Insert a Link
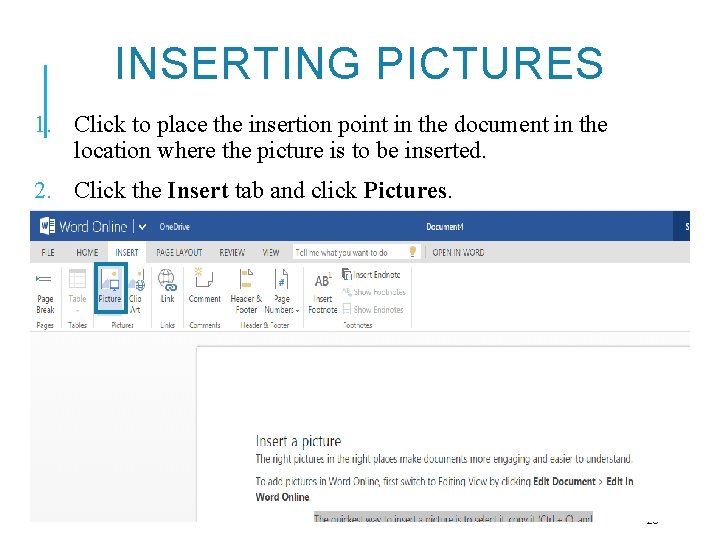The image size is (720, 540). (x=167, y=287)
